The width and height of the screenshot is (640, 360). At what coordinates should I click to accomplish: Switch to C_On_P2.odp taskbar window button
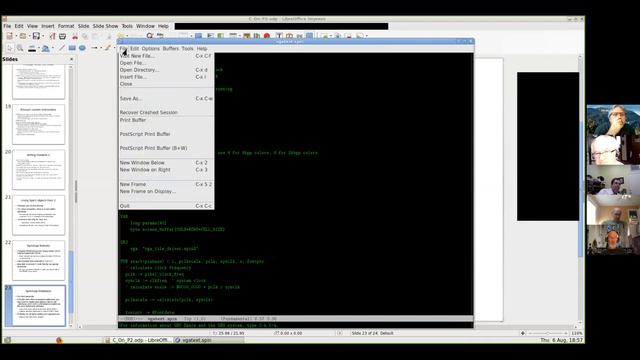138,340
